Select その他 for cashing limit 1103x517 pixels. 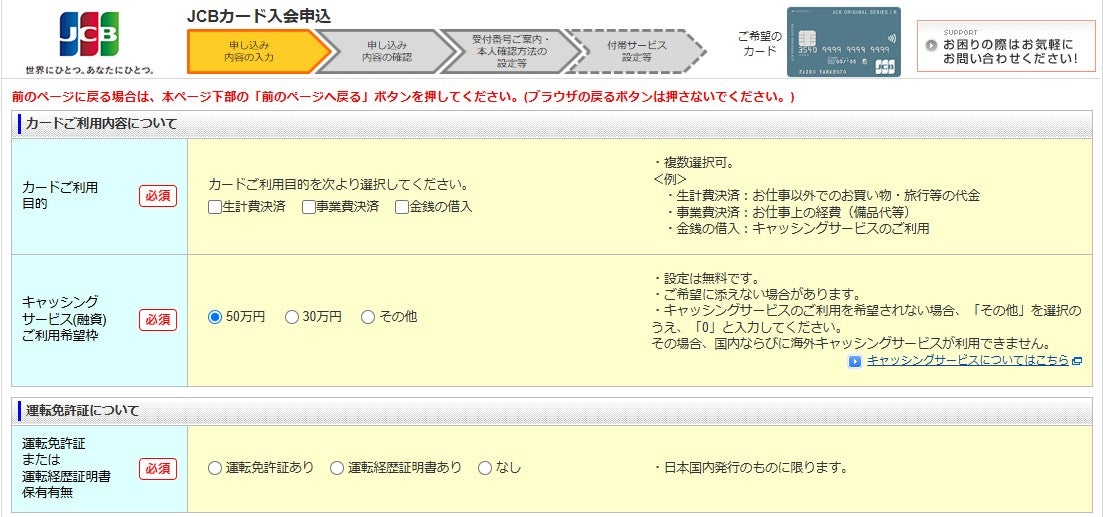[x=368, y=317]
